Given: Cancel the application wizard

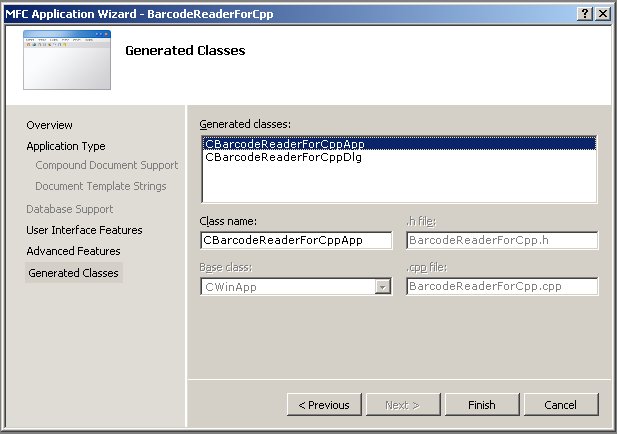Looking at the screenshot, I should pyautogui.click(x=560, y=405).
